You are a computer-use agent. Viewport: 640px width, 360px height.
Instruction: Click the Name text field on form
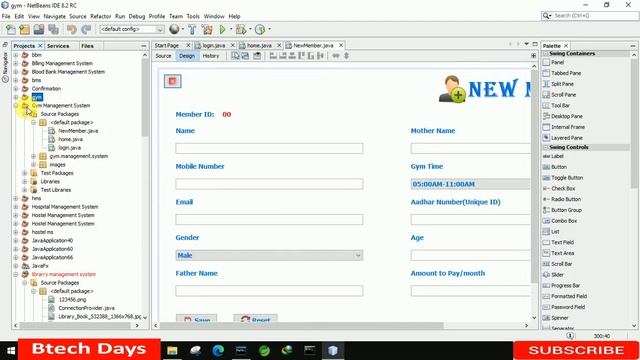(x=269, y=148)
